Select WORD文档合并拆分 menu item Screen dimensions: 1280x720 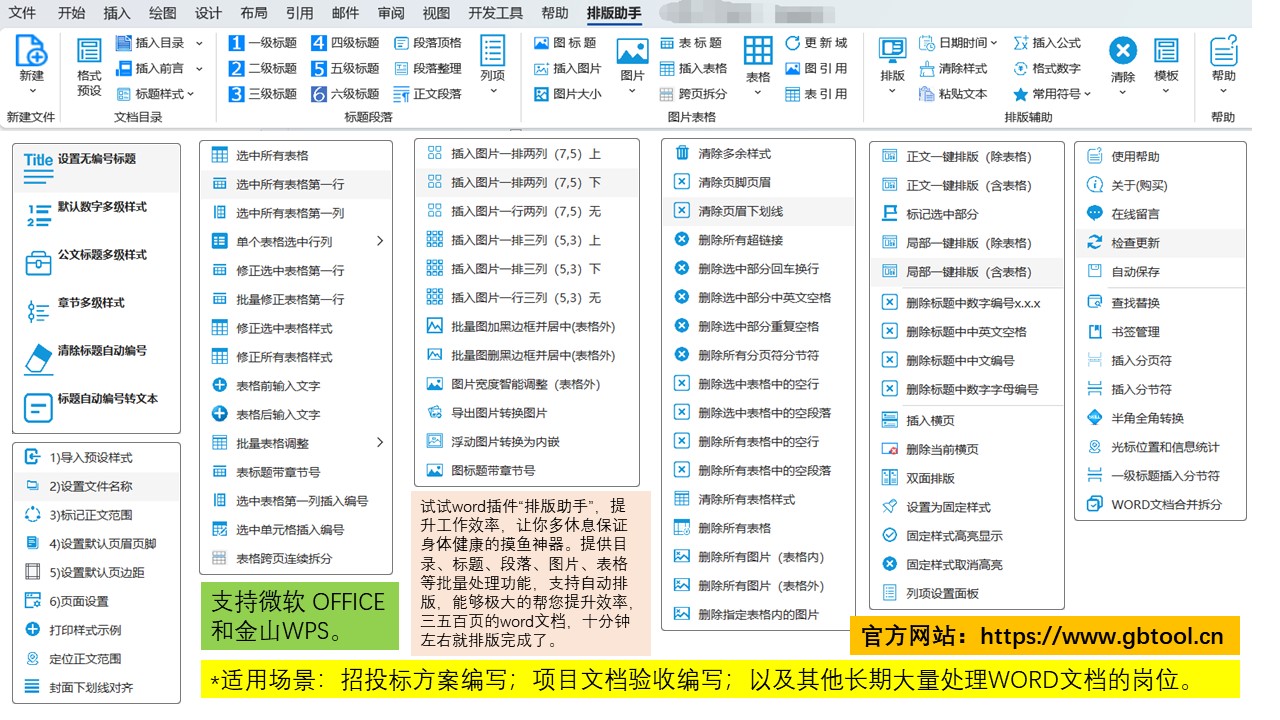[x=1161, y=504]
